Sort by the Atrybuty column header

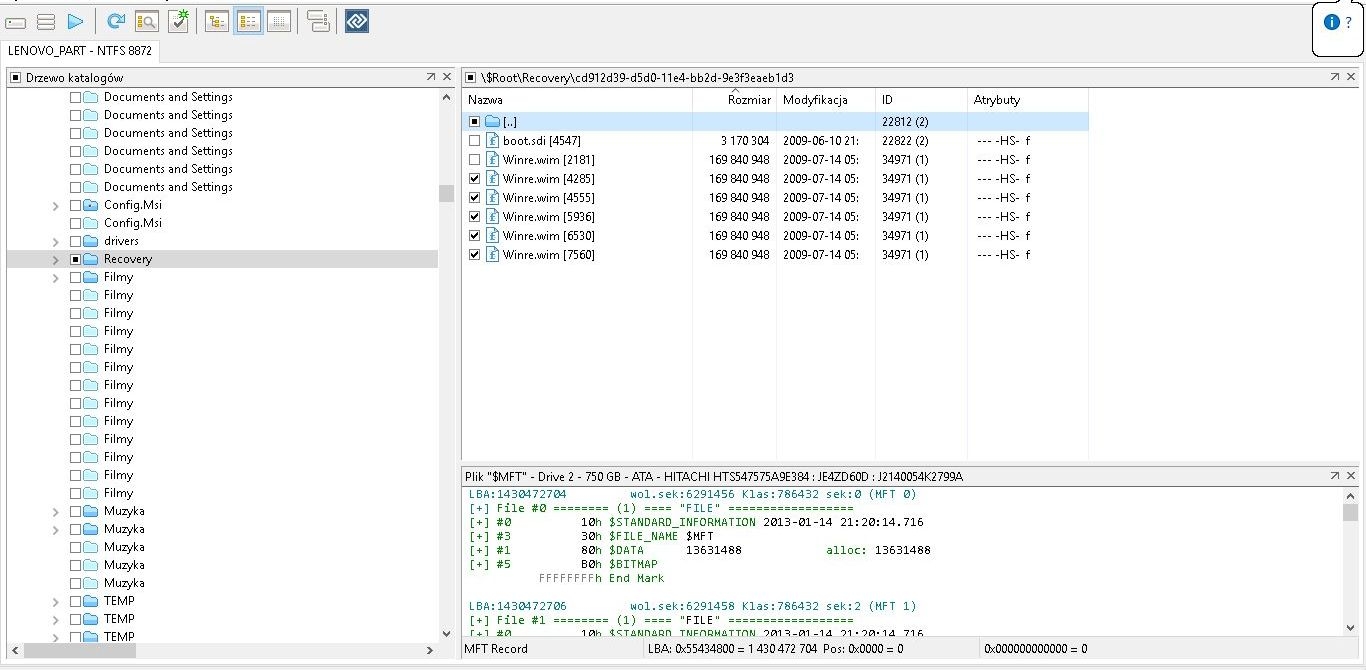(x=1027, y=100)
